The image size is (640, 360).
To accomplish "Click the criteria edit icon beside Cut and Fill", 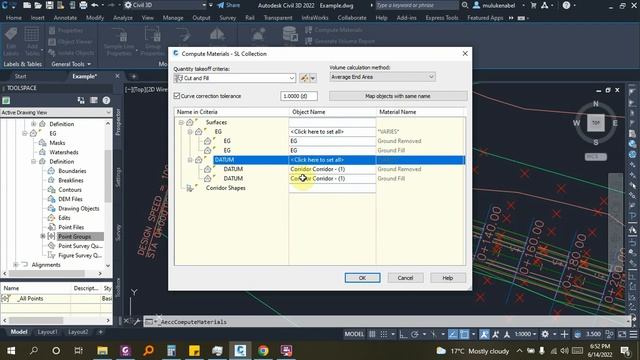I will pos(304,78).
